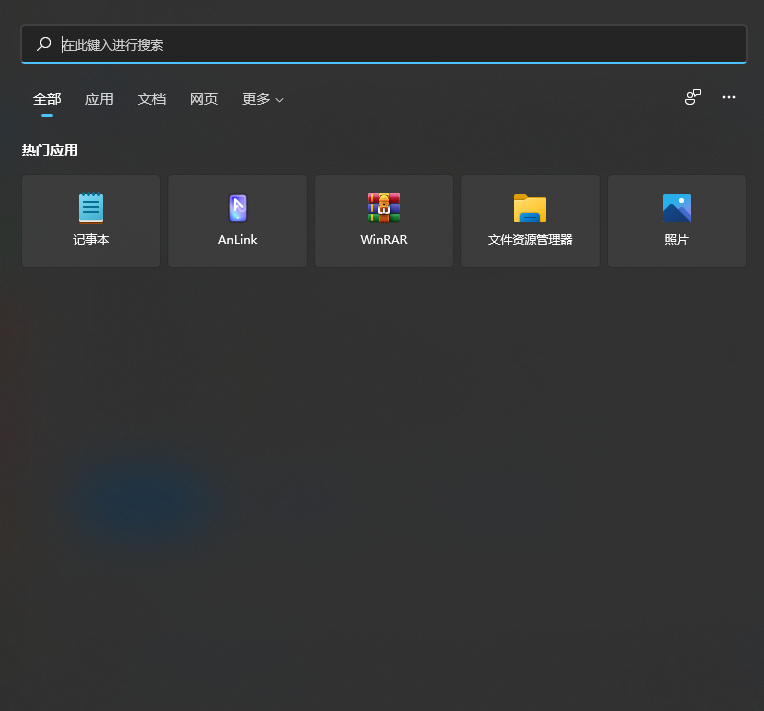Click the magnifier icon in search bar
This screenshot has height=711, width=764.
click(44, 44)
